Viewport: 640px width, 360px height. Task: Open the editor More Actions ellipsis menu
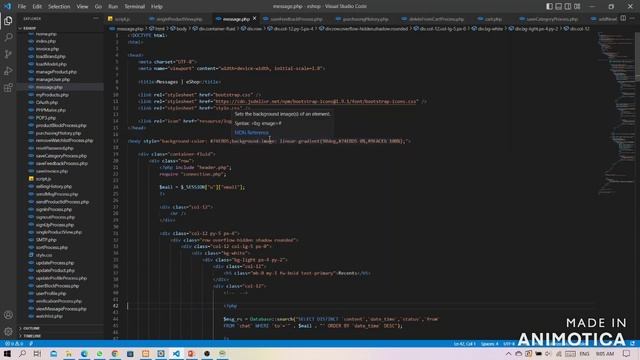point(632,18)
